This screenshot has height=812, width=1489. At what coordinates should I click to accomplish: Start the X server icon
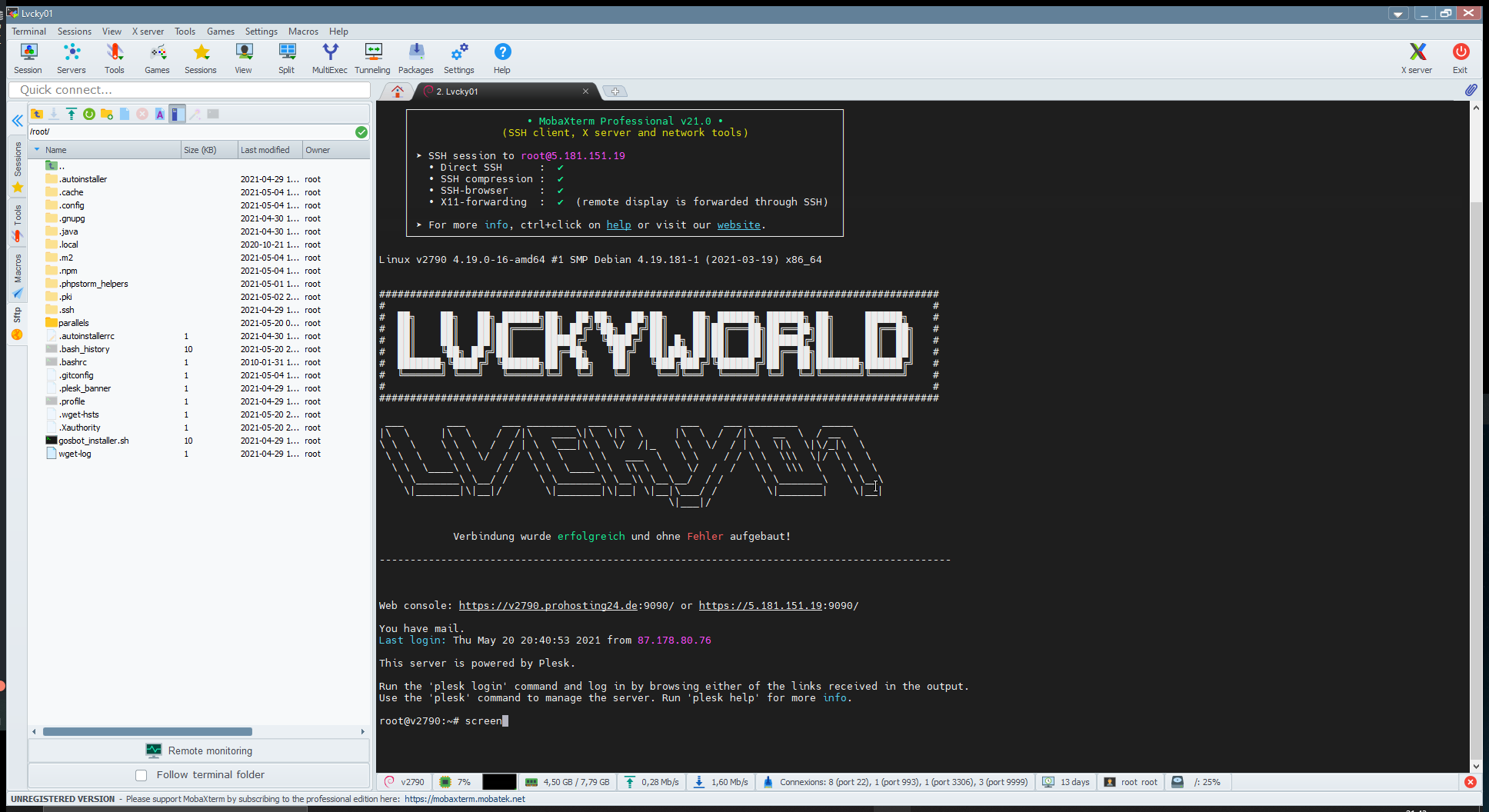click(1416, 58)
